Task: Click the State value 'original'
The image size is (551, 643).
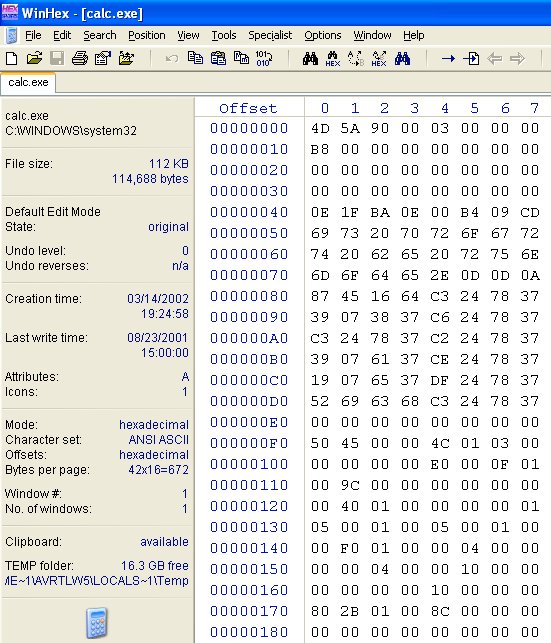Action: 168,227
